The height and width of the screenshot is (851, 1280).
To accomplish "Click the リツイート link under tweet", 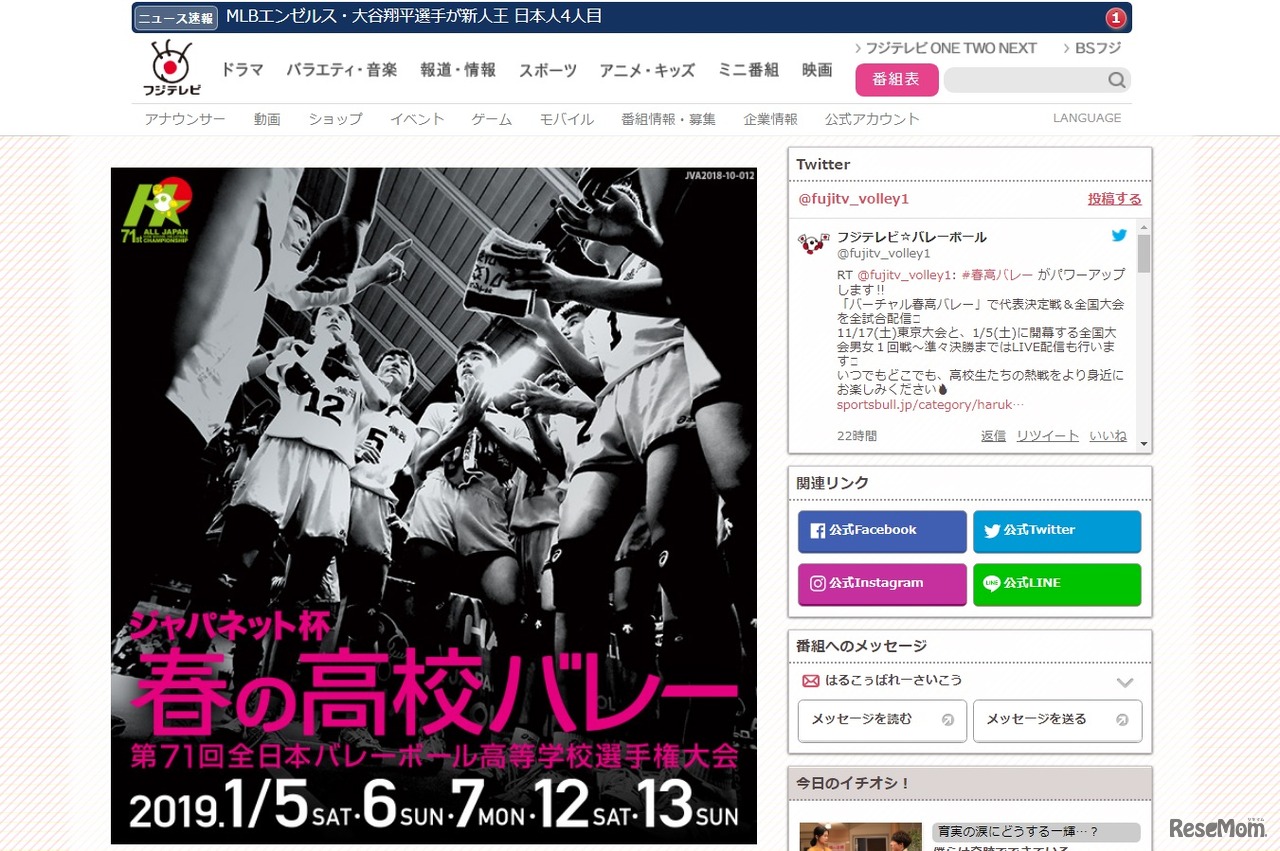I will click(1048, 436).
